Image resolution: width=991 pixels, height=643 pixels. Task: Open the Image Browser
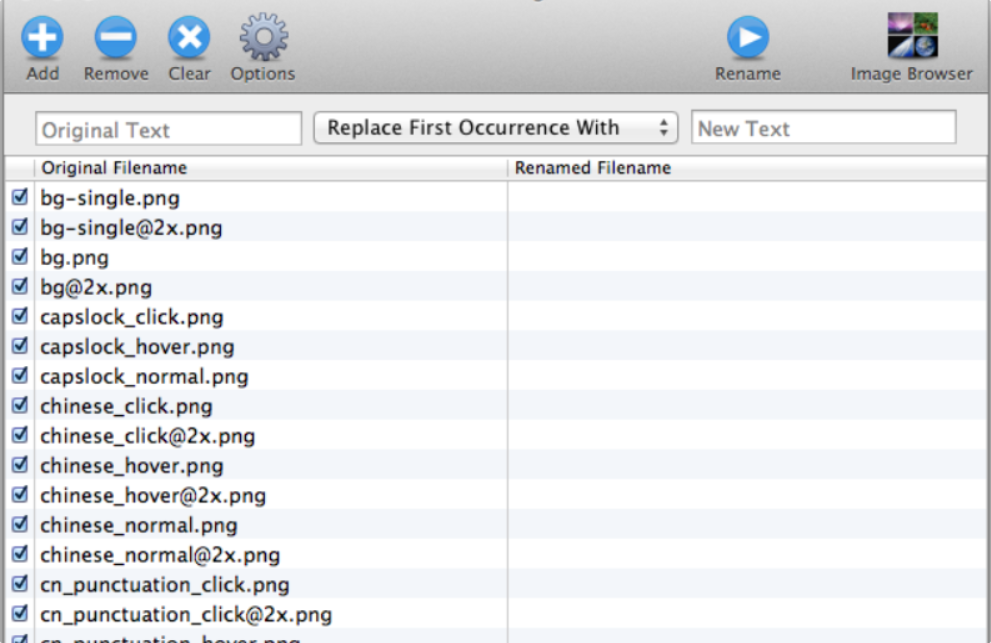click(912, 35)
